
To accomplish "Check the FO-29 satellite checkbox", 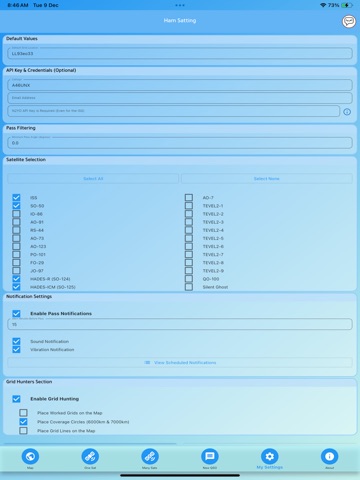I will (16, 262).
